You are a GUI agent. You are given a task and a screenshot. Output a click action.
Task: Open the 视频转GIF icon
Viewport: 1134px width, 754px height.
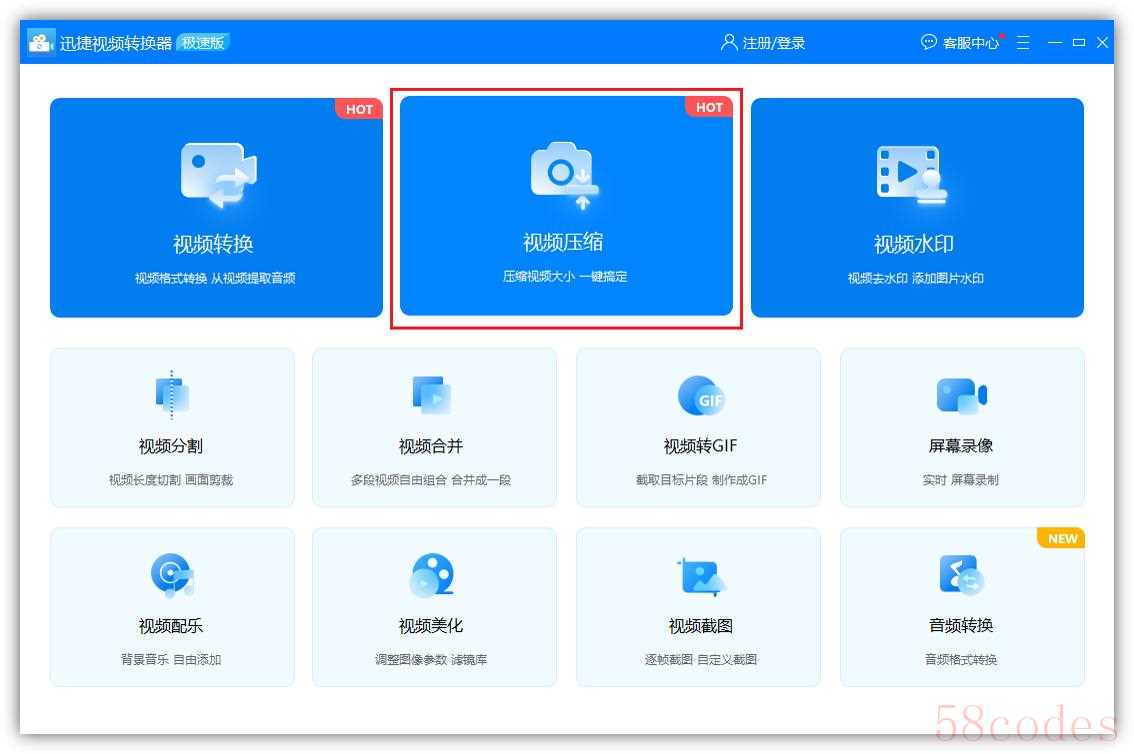click(x=701, y=395)
